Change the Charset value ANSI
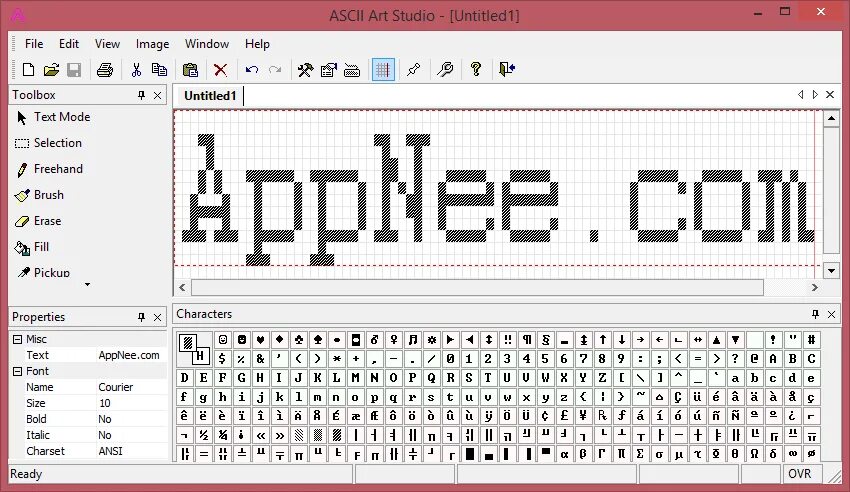The height and width of the screenshot is (492, 850). click(131, 451)
